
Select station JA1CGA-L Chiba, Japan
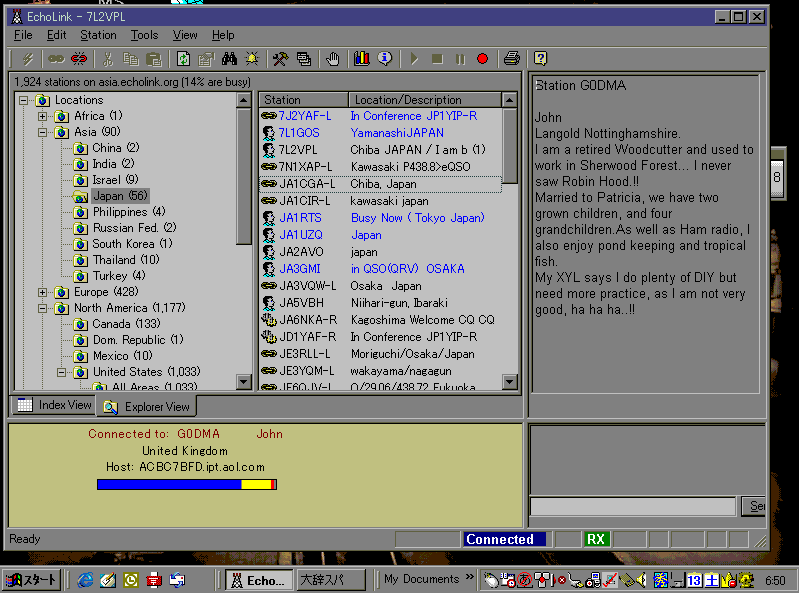coord(381,184)
